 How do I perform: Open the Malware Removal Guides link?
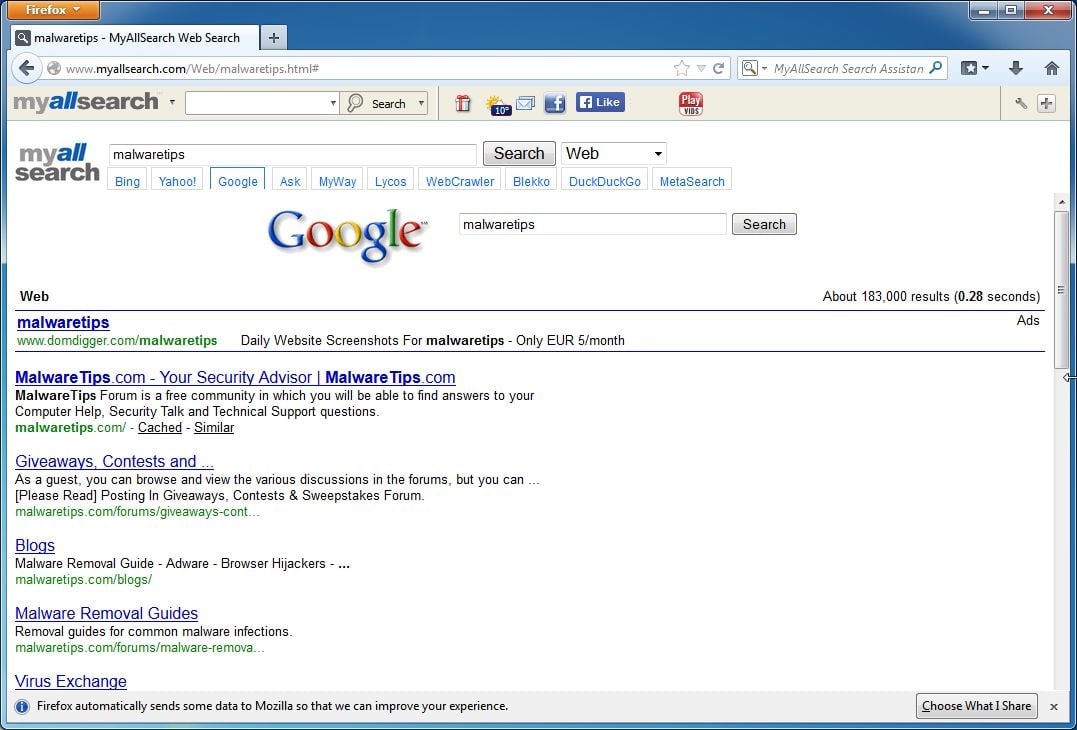[x=106, y=613]
